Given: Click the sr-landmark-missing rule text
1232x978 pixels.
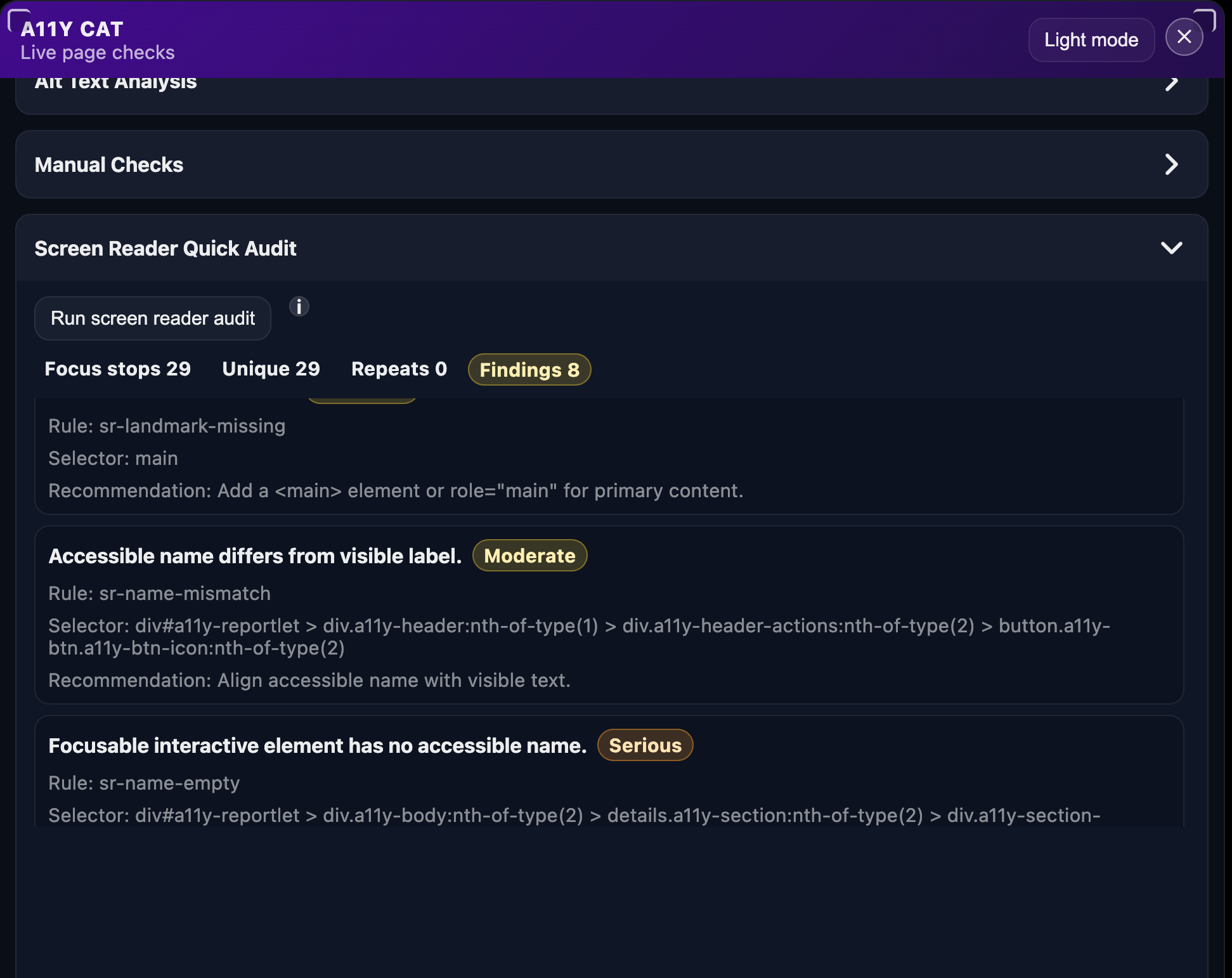Looking at the screenshot, I should tap(167, 426).
